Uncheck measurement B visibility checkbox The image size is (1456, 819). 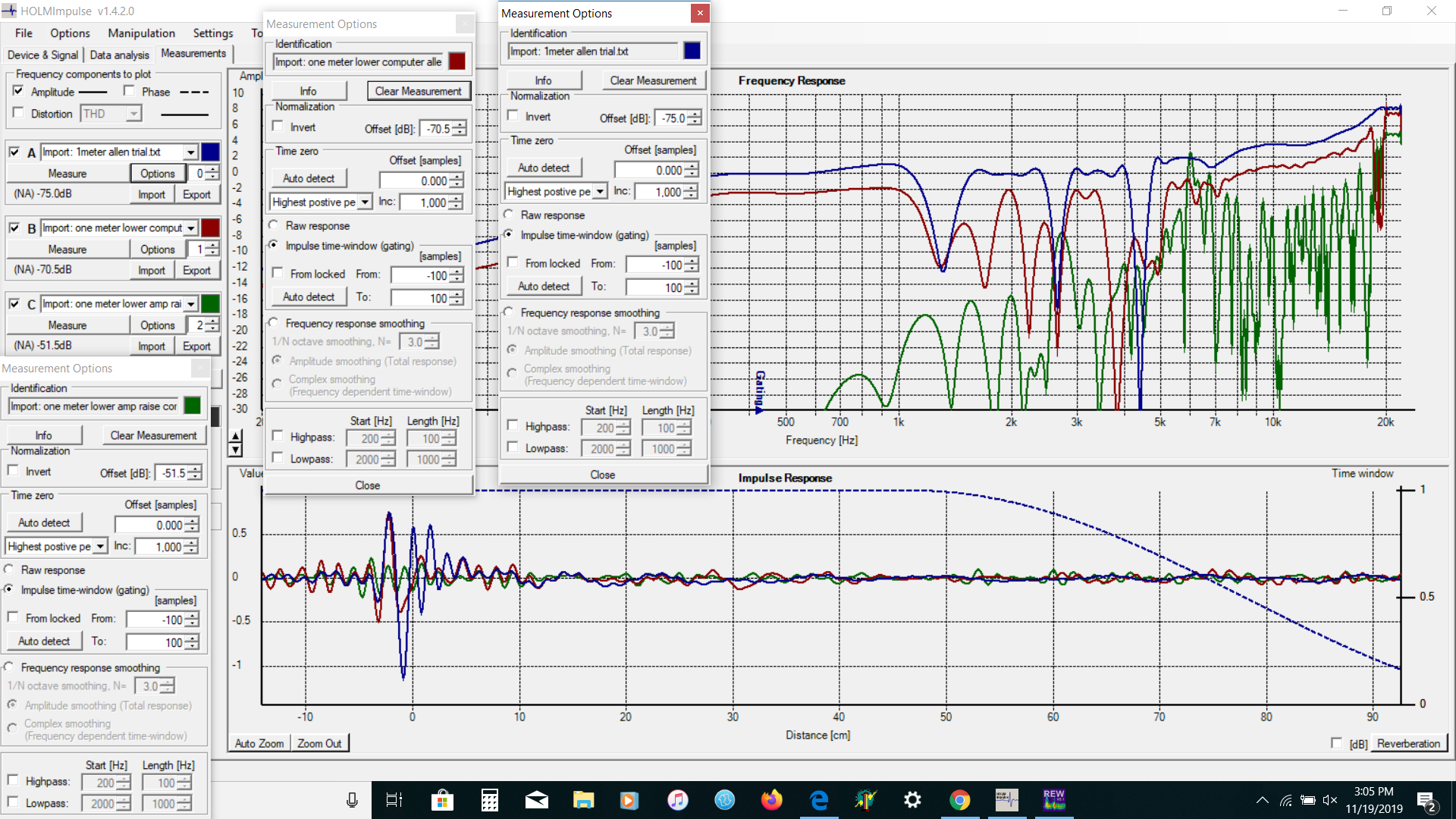pos(14,227)
